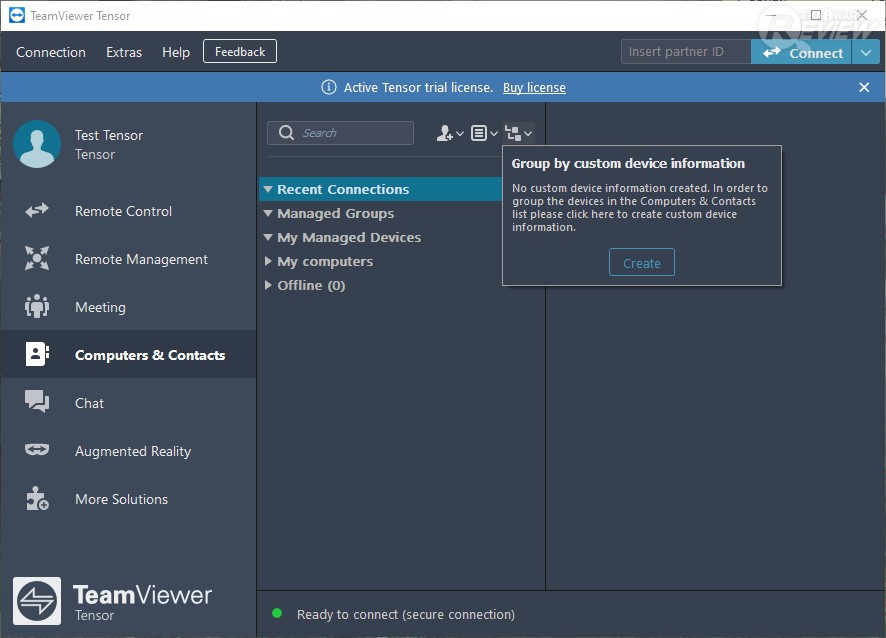Click the Create button in tooltip
Screen dimensions: 886x638
pos(641,263)
